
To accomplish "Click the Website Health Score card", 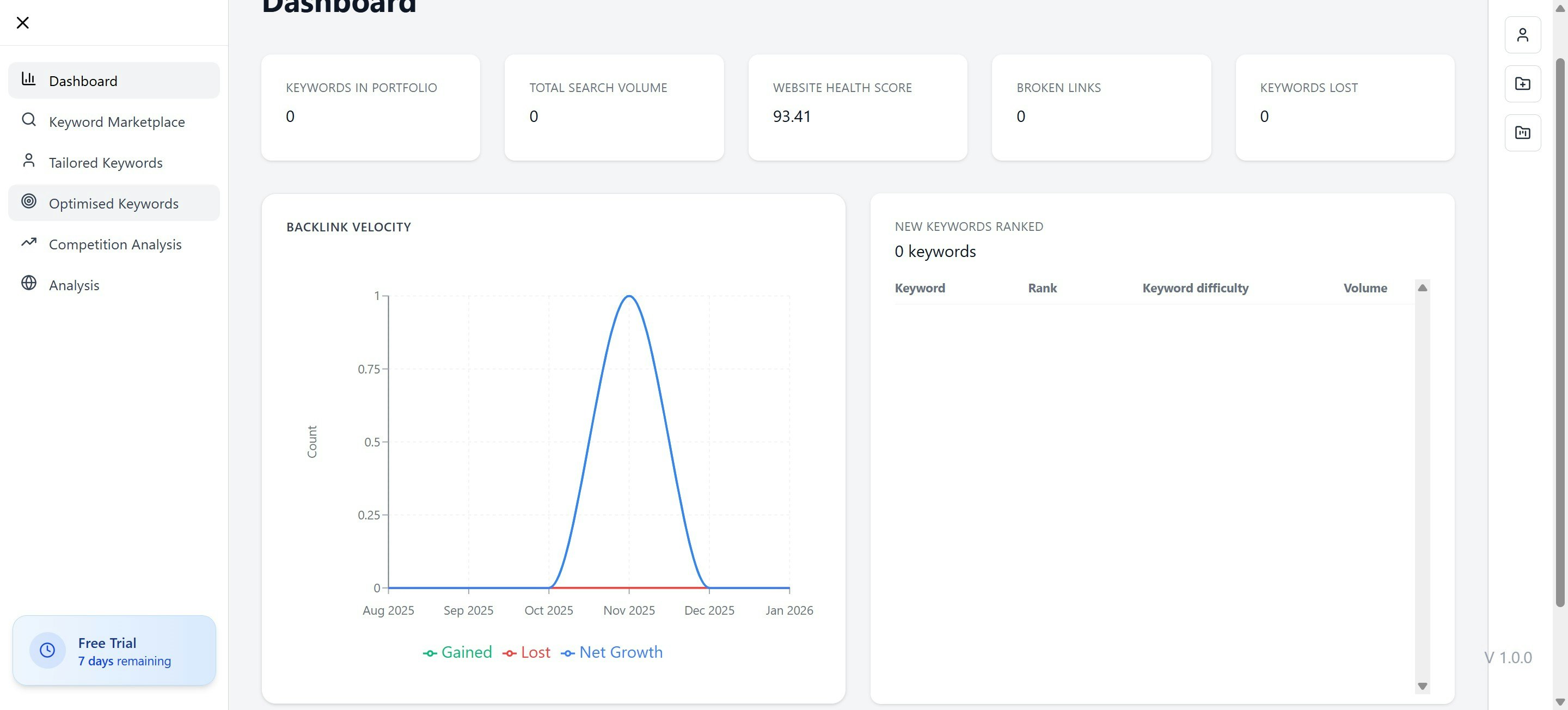I will click(x=857, y=108).
